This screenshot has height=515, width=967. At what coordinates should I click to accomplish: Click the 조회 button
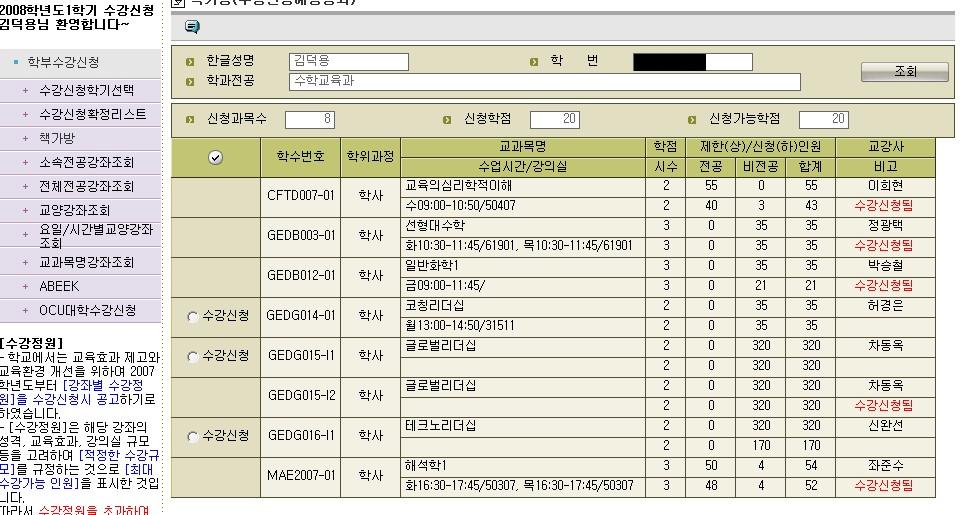point(905,72)
